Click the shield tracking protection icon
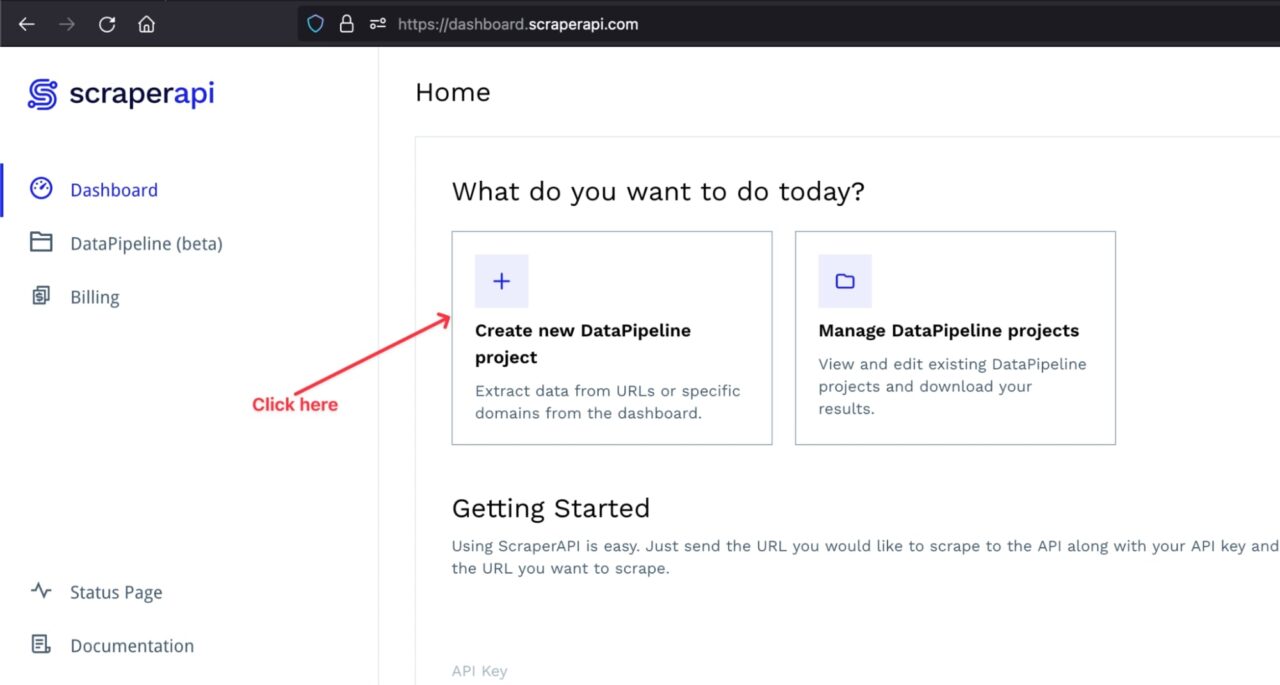Screen dimensions: 1280x685 click(315, 24)
